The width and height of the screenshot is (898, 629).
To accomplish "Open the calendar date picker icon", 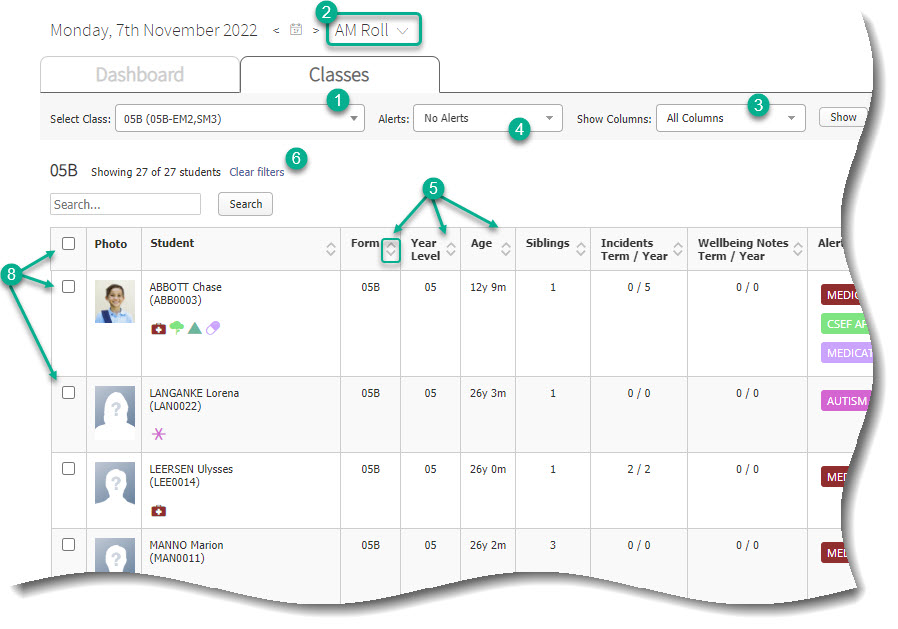I will pyautogui.click(x=296, y=29).
